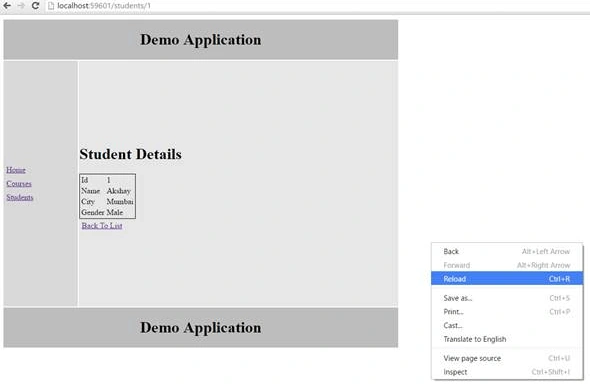Choose Inspect in the context menu
The image size is (590, 384).
pos(507,372)
